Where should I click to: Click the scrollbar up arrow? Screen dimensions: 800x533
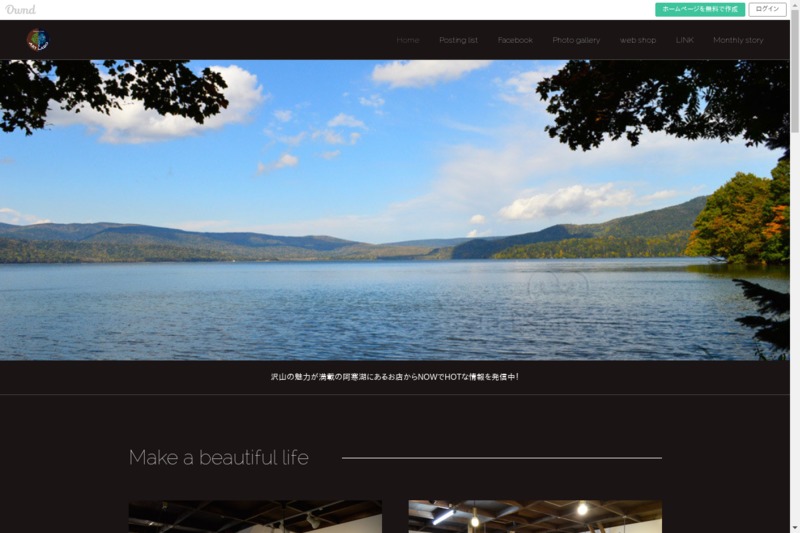(795, 4)
